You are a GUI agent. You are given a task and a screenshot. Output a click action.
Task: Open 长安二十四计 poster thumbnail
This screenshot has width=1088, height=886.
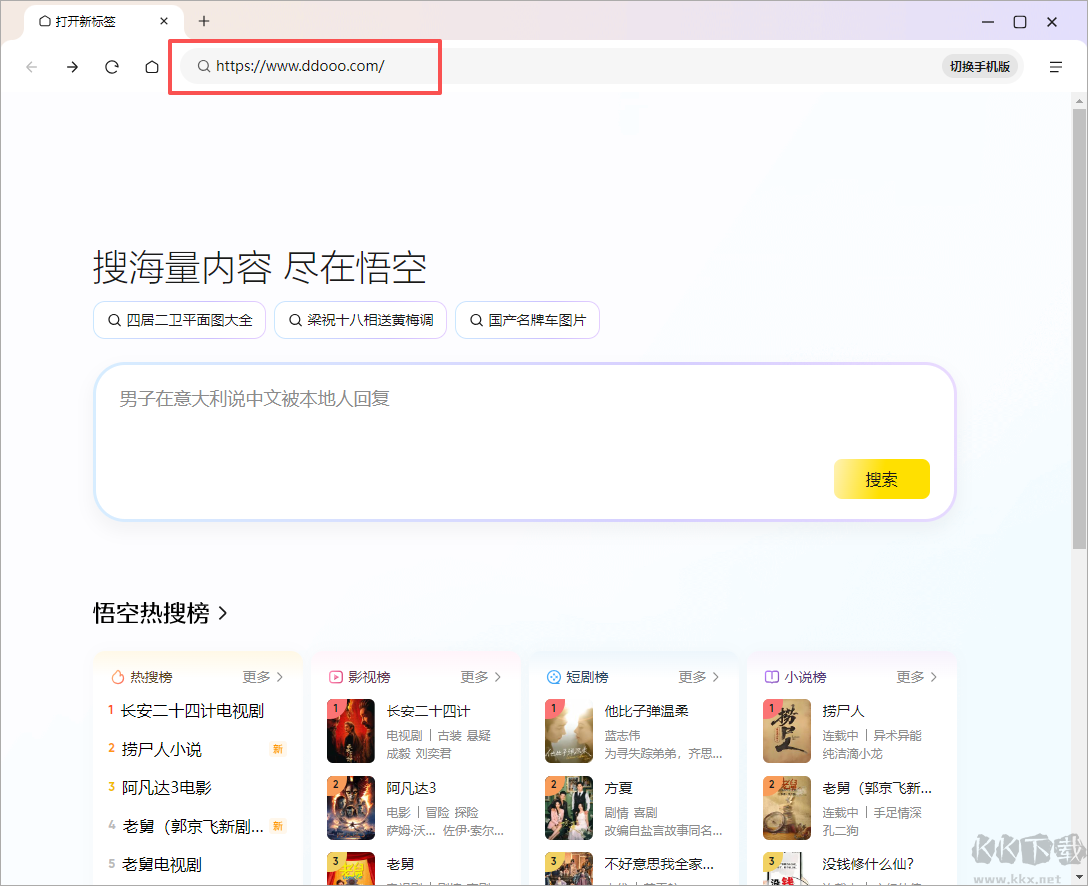tap(351, 731)
